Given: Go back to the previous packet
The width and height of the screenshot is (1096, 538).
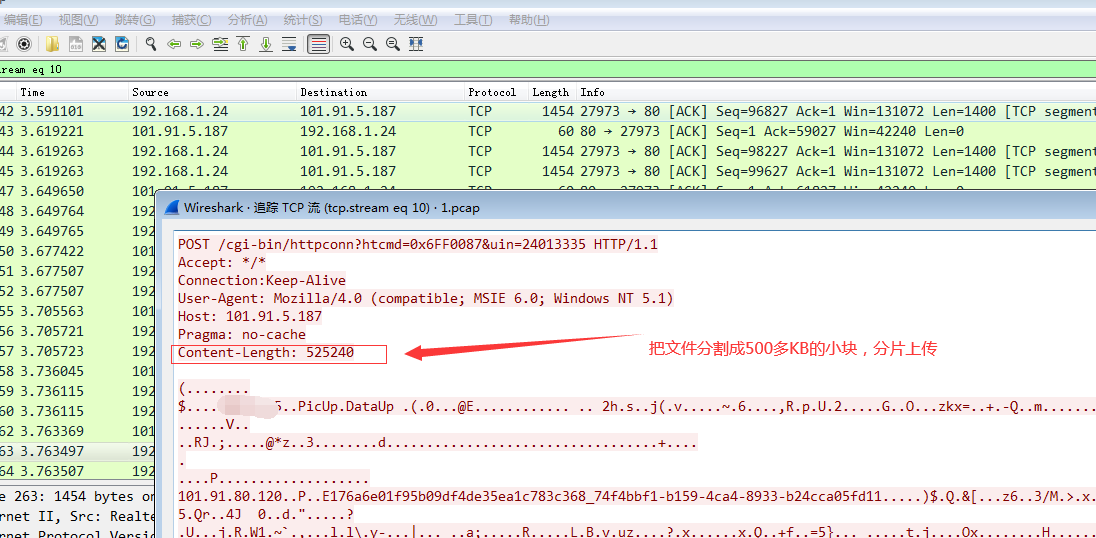Looking at the screenshot, I should tap(174, 44).
